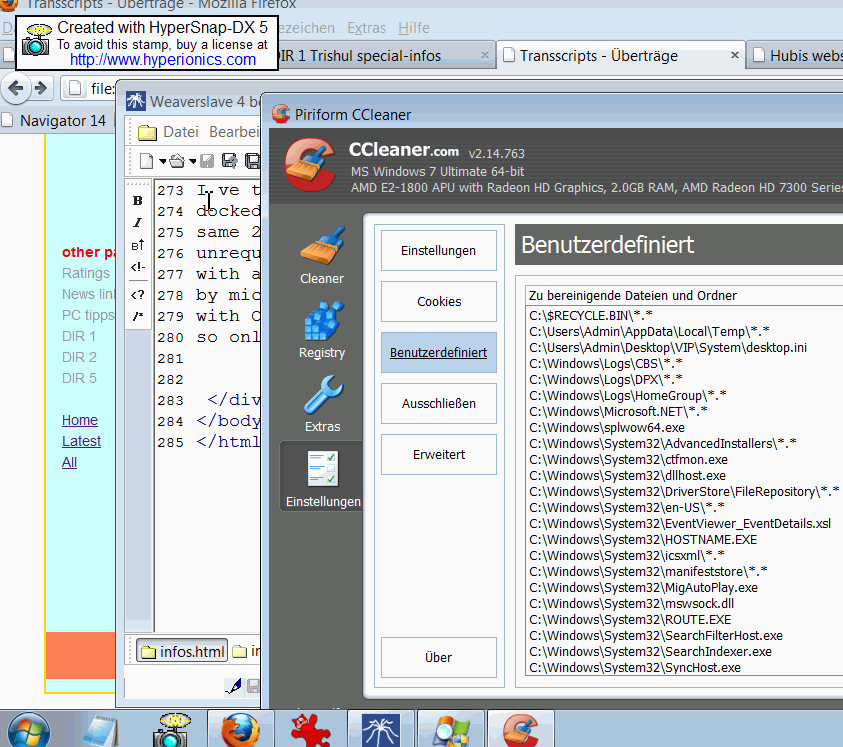This screenshot has height=747, width=843.
Task: Open the Datei menu in Weaverslave
Action: click(181, 132)
